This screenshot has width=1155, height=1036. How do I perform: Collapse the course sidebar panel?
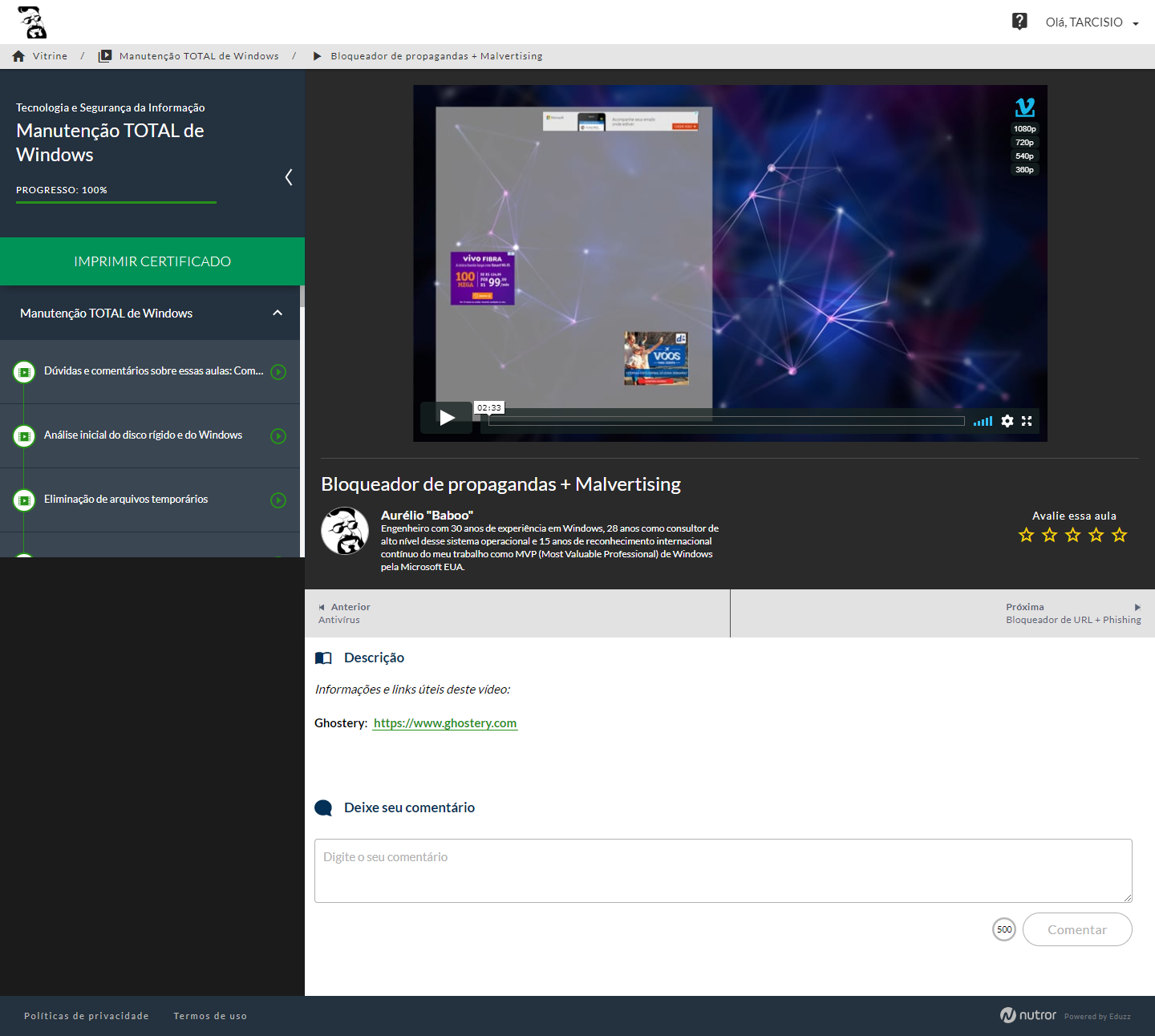coord(289,177)
